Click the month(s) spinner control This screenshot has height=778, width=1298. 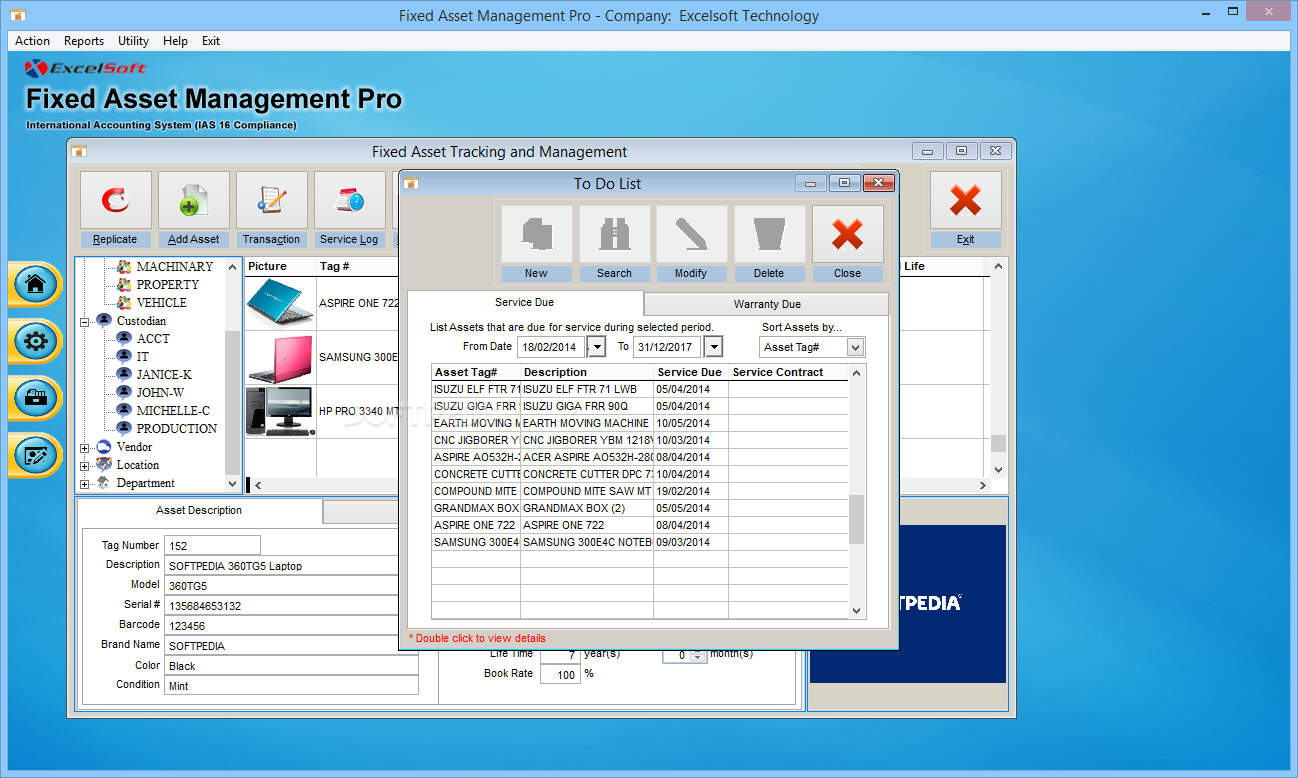click(697, 655)
